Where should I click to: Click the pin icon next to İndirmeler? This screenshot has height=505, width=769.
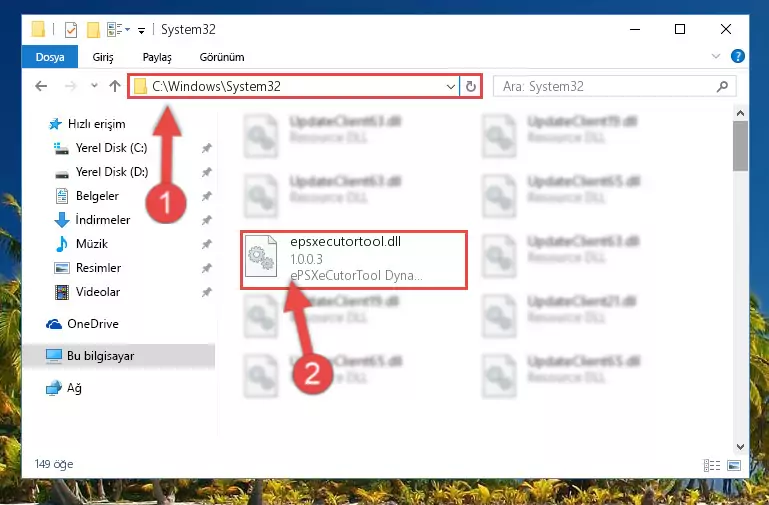(x=206, y=220)
